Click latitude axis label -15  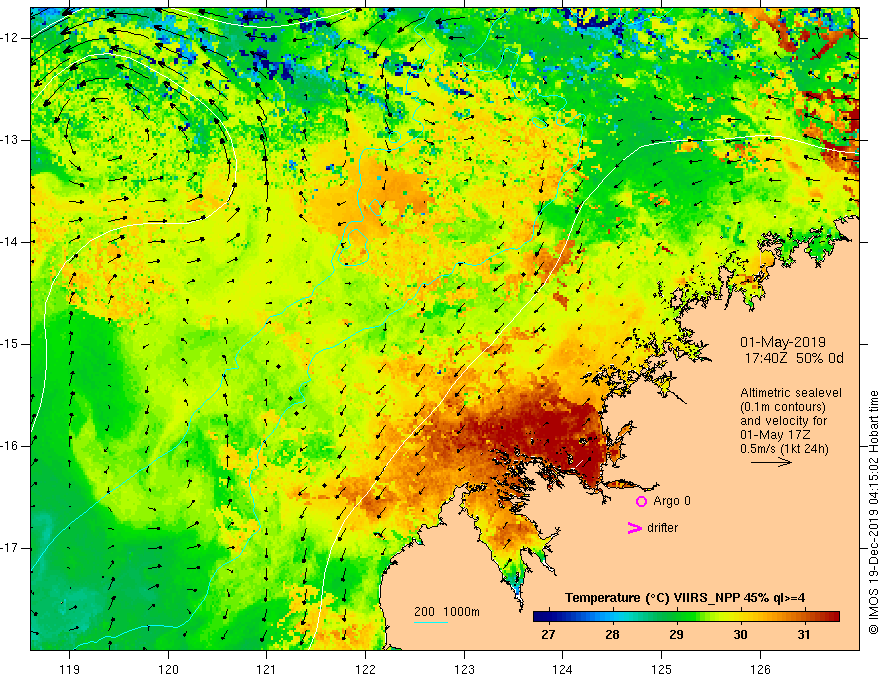(10, 344)
